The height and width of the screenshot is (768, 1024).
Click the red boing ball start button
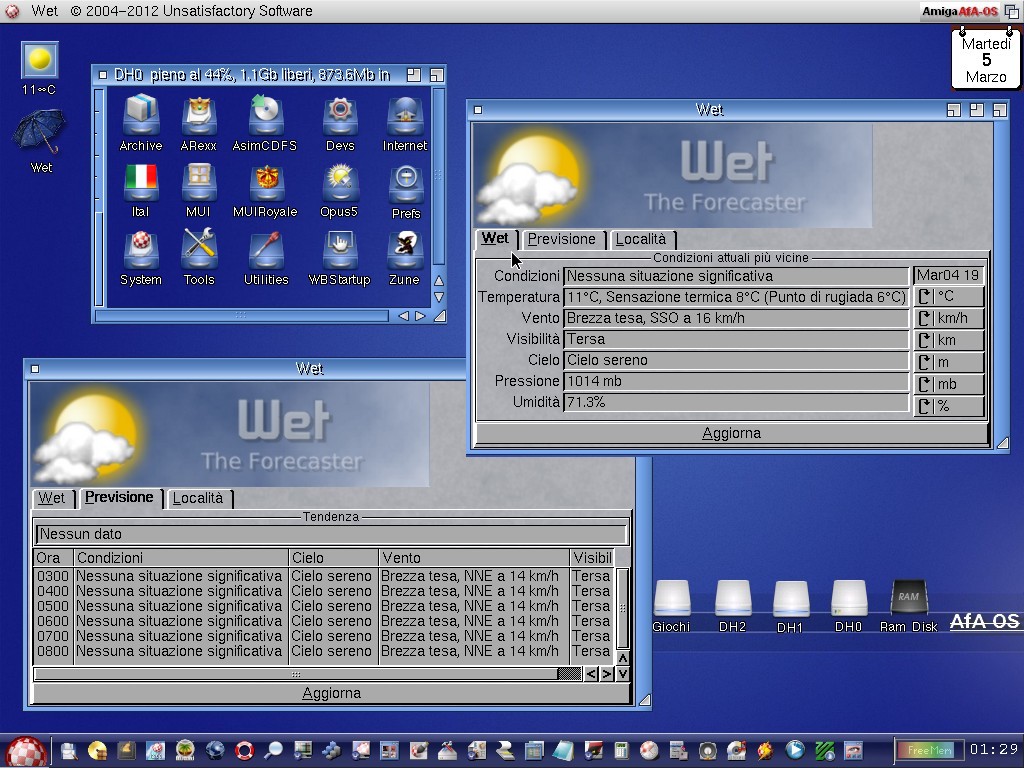point(25,750)
